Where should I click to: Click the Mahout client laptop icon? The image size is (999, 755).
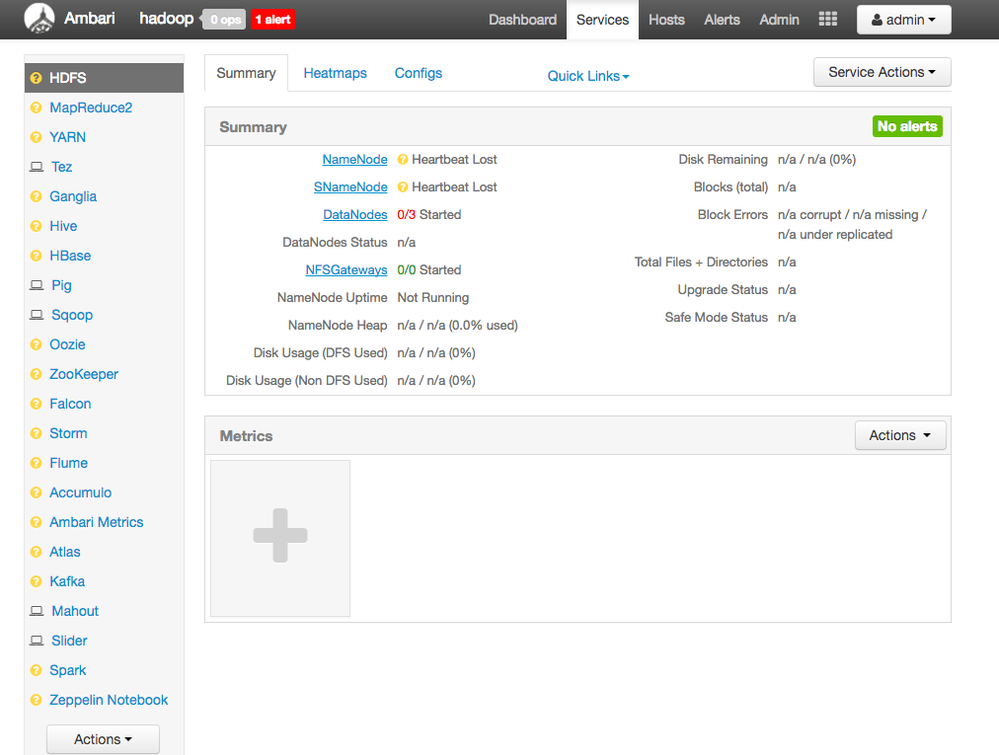tap(37, 611)
